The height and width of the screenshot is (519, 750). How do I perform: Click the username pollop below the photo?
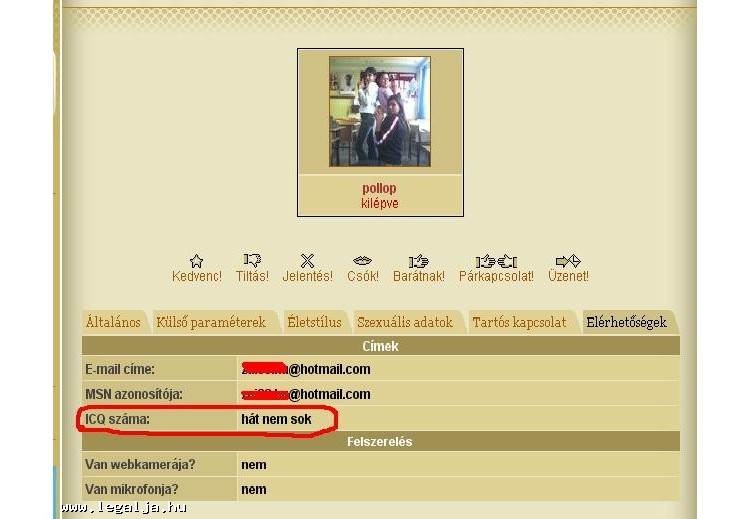[x=379, y=188]
